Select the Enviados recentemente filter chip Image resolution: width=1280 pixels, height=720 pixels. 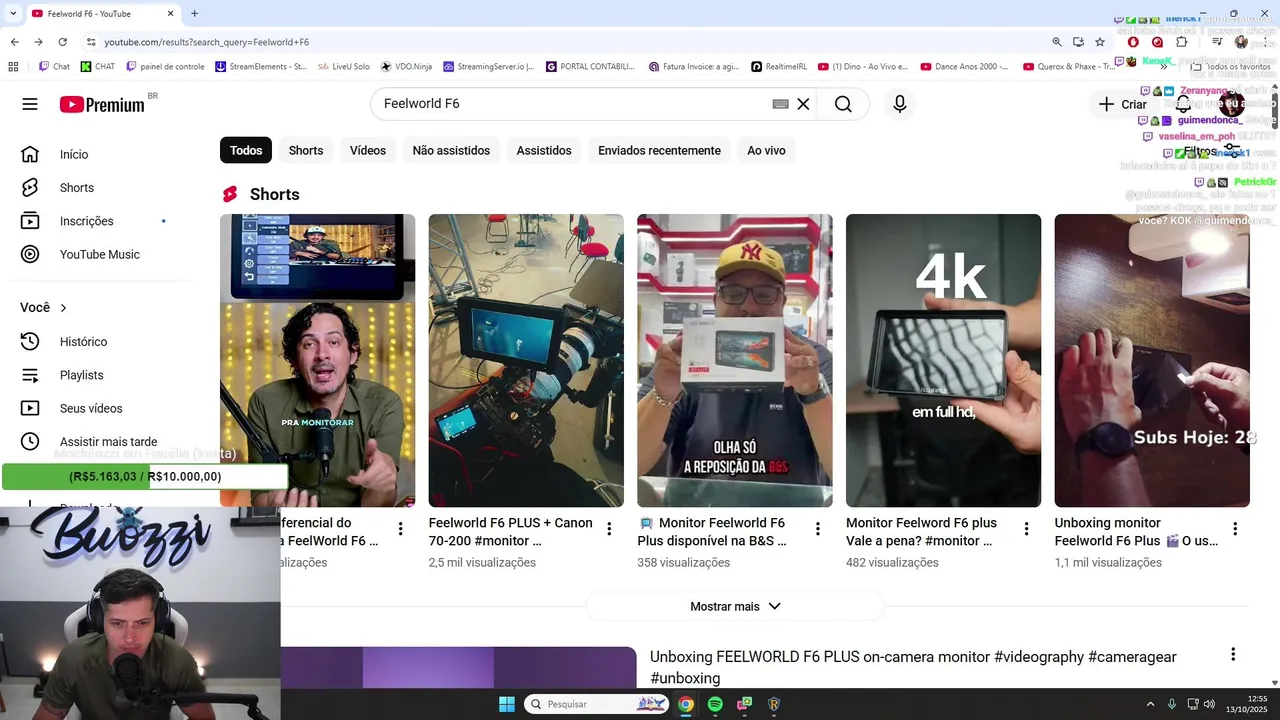tap(659, 150)
